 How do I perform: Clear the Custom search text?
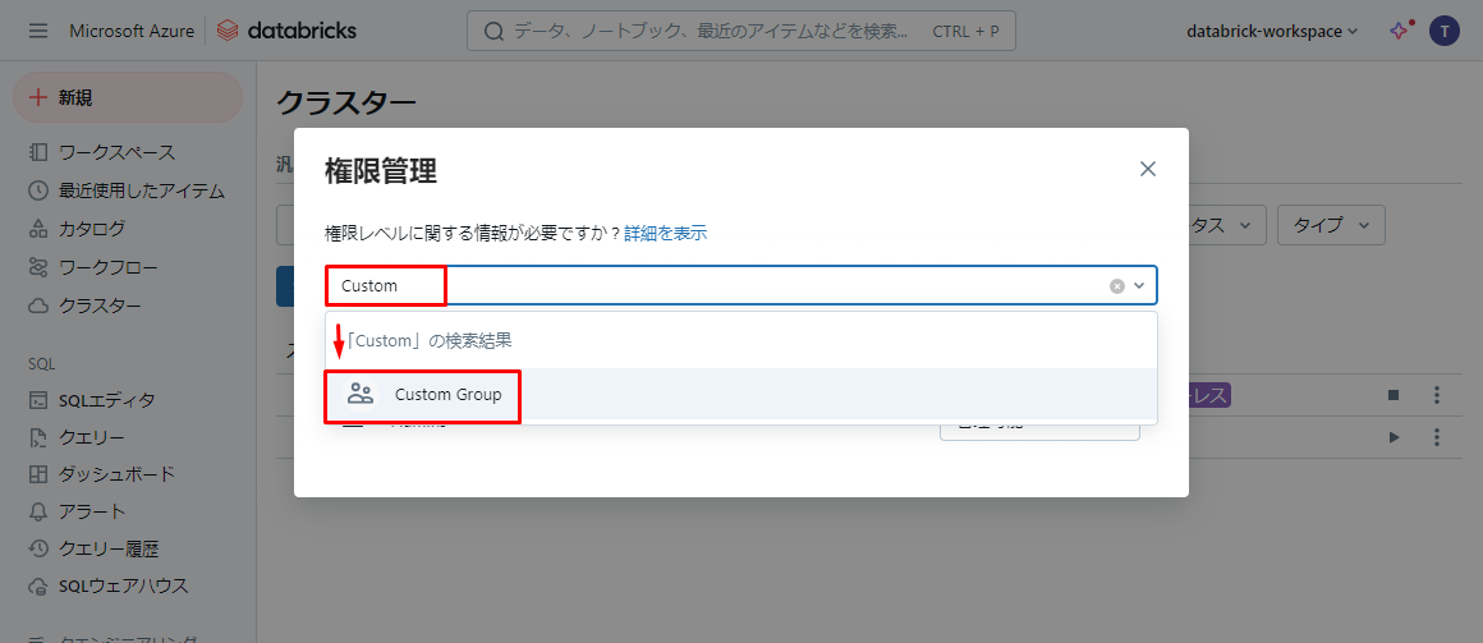tap(1117, 286)
